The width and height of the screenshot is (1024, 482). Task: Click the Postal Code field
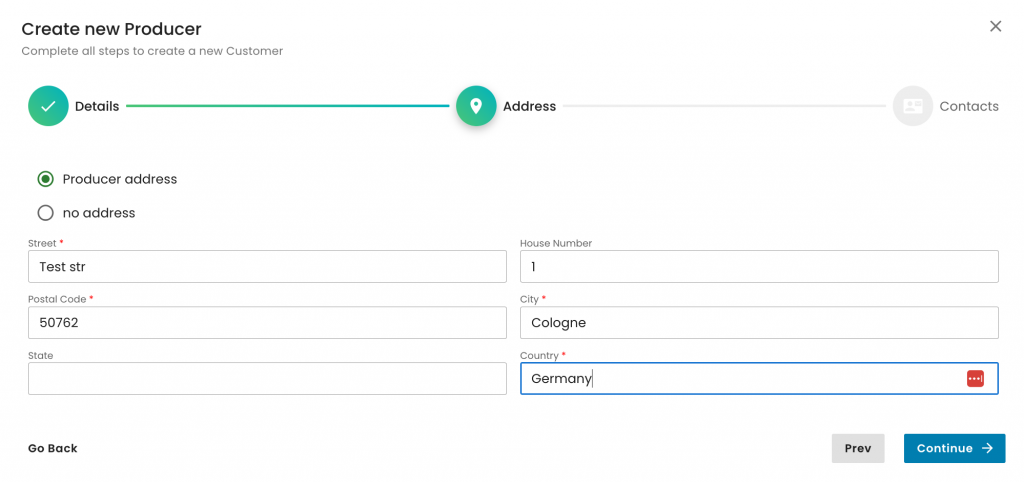point(267,323)
